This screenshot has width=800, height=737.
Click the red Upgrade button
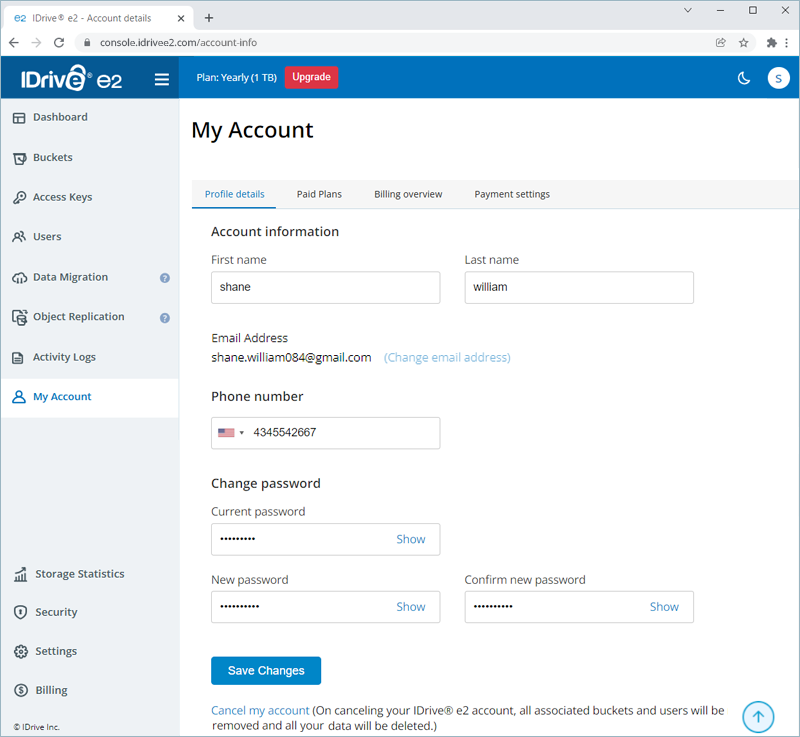tap(311, 78)
